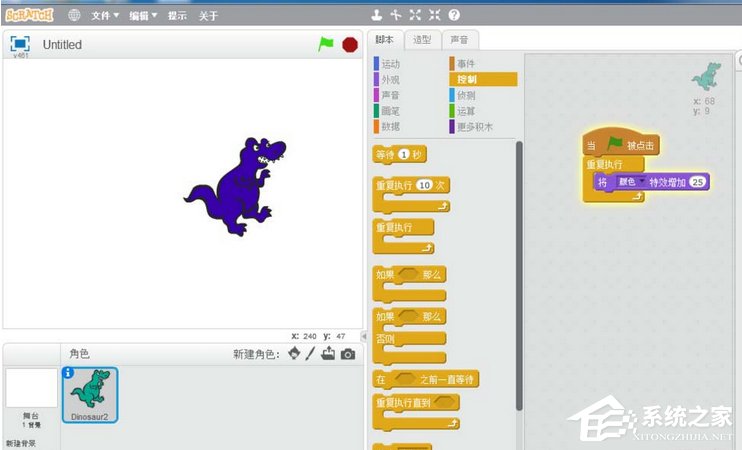Click the palette 重复执行 forever block

coord(403,236)
